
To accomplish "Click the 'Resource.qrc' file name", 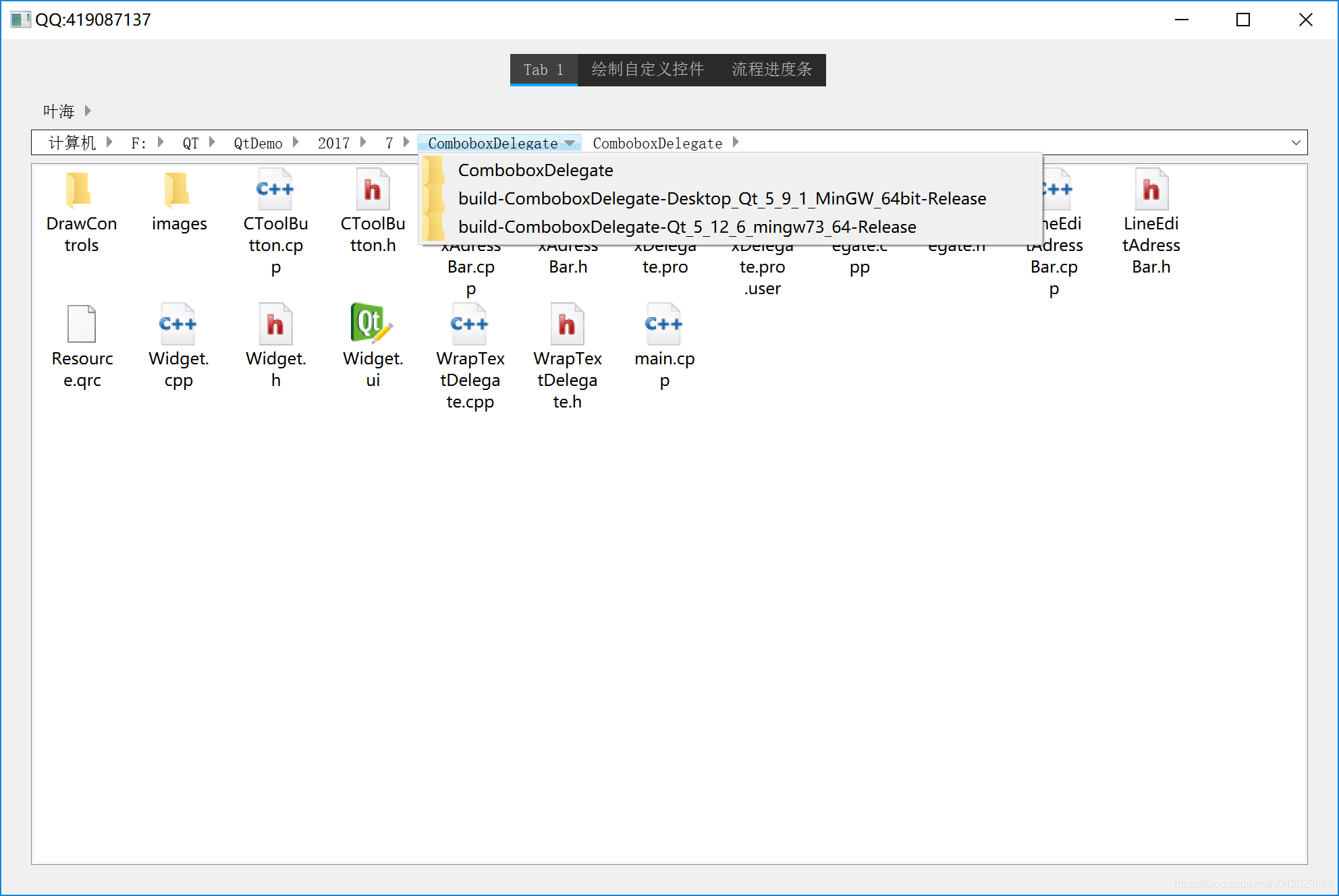I will pos(82,369).
